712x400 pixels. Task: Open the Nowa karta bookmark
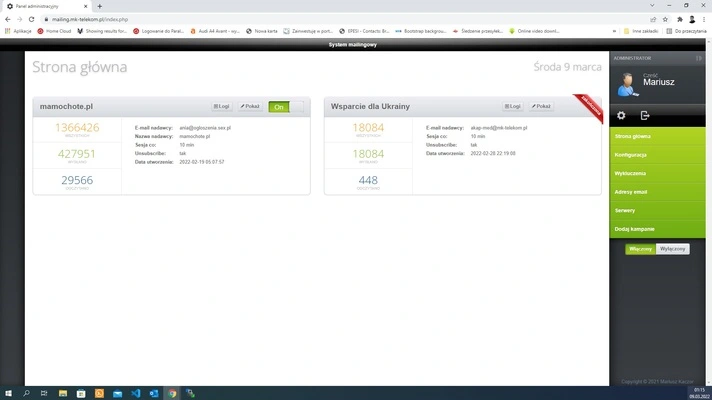tap(262, 31)
